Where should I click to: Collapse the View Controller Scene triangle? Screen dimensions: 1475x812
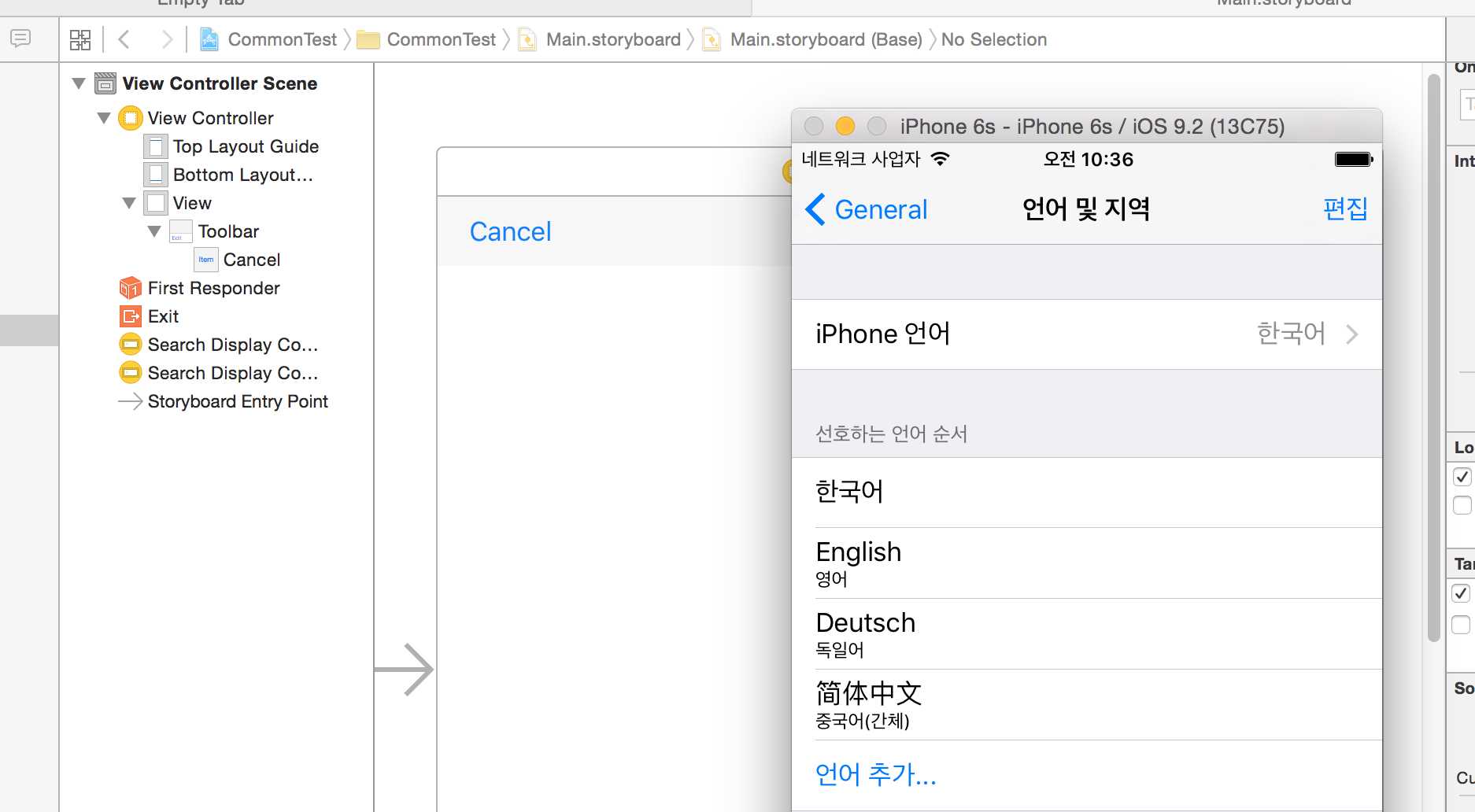[79, 83]
